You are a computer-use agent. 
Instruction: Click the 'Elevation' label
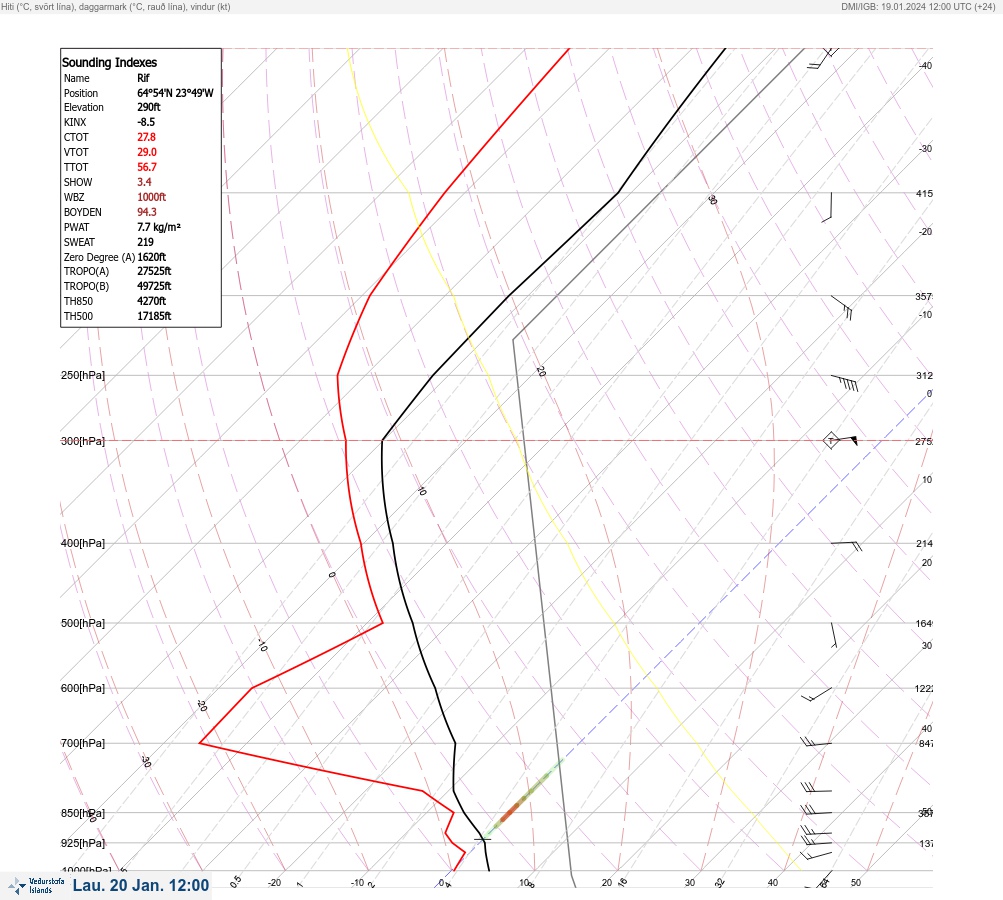(x=83, y=107)
